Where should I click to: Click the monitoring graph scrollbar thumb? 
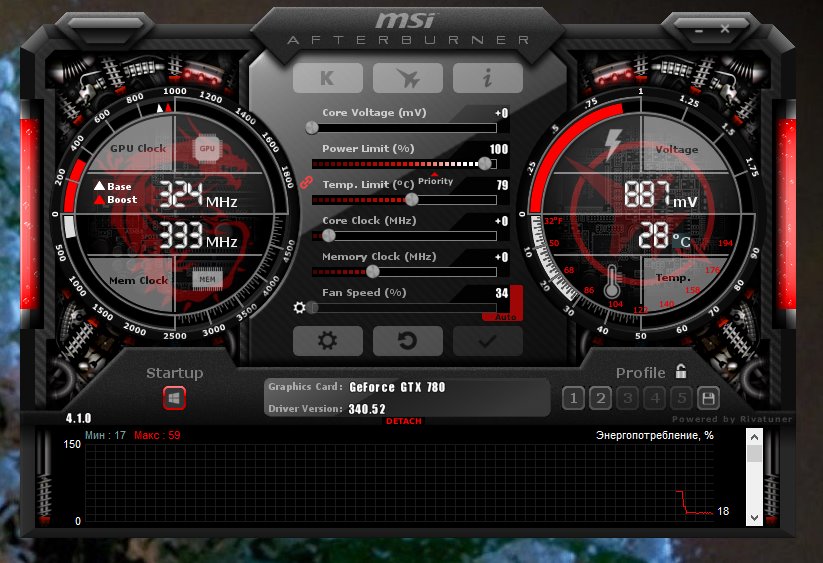[754, 453]
